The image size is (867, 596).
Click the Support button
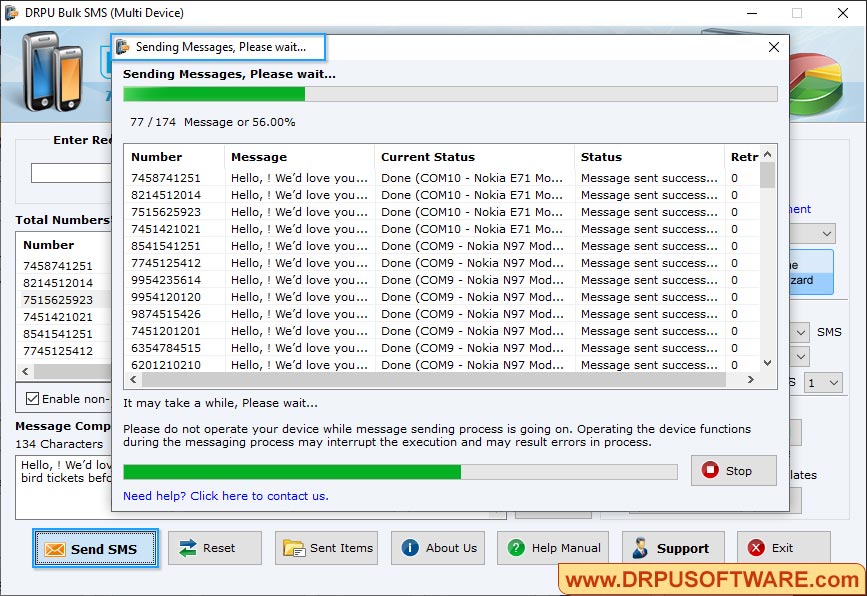pyautogui.click(x=673, y=548)
